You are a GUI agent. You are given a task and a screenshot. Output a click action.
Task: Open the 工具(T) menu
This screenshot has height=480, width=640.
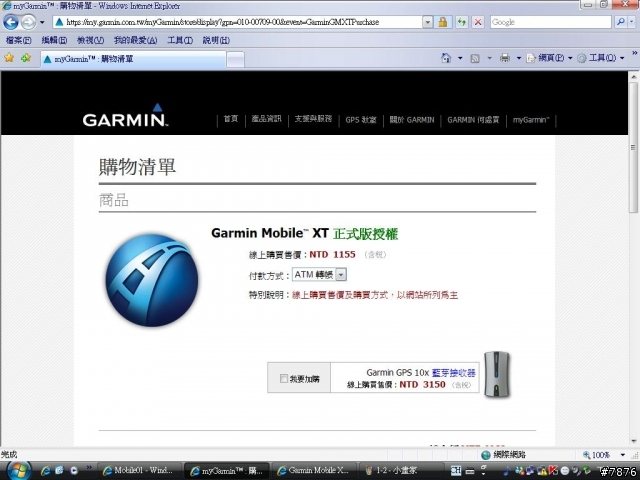(180, 40)
